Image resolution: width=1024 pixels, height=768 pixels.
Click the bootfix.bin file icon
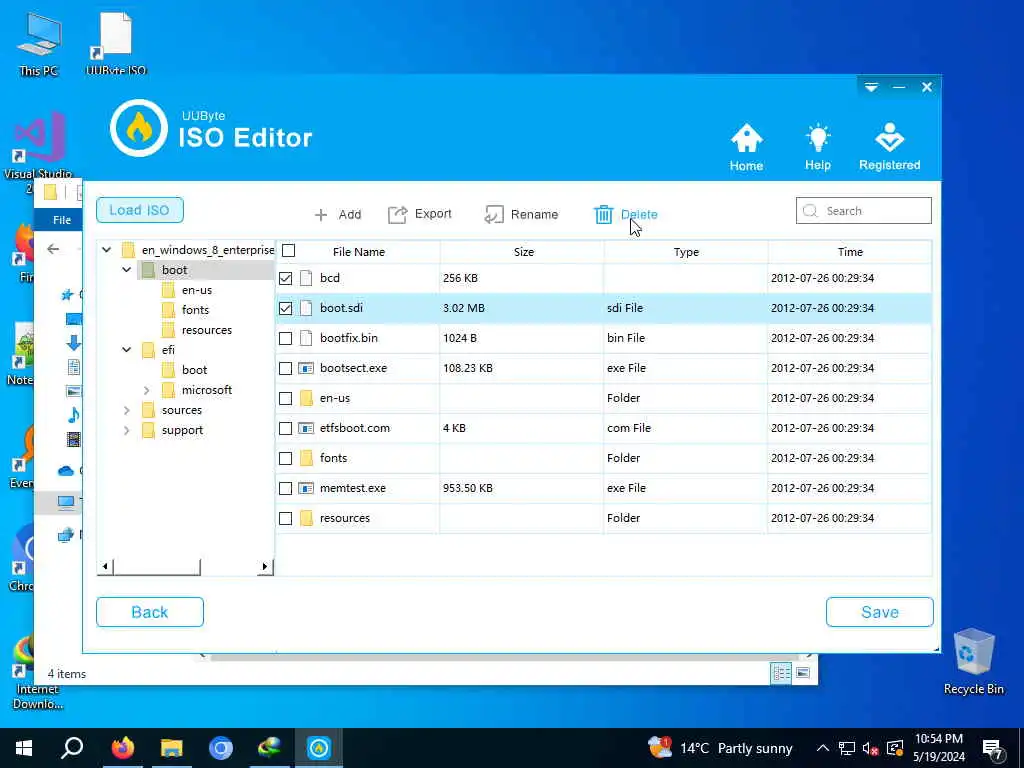tap(306, 338)
